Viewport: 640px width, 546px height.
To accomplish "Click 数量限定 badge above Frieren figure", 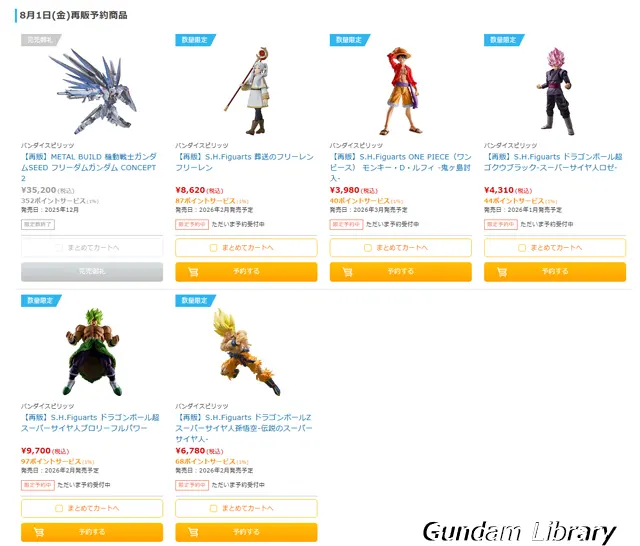I will (x=195, y=40).
